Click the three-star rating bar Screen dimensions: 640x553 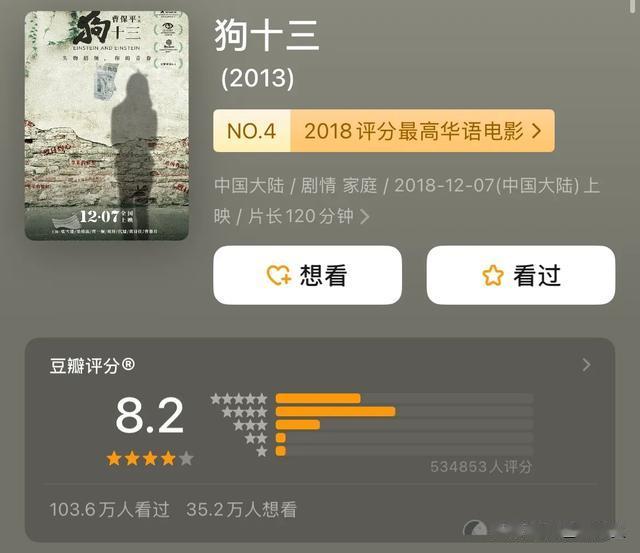point(404,425)
